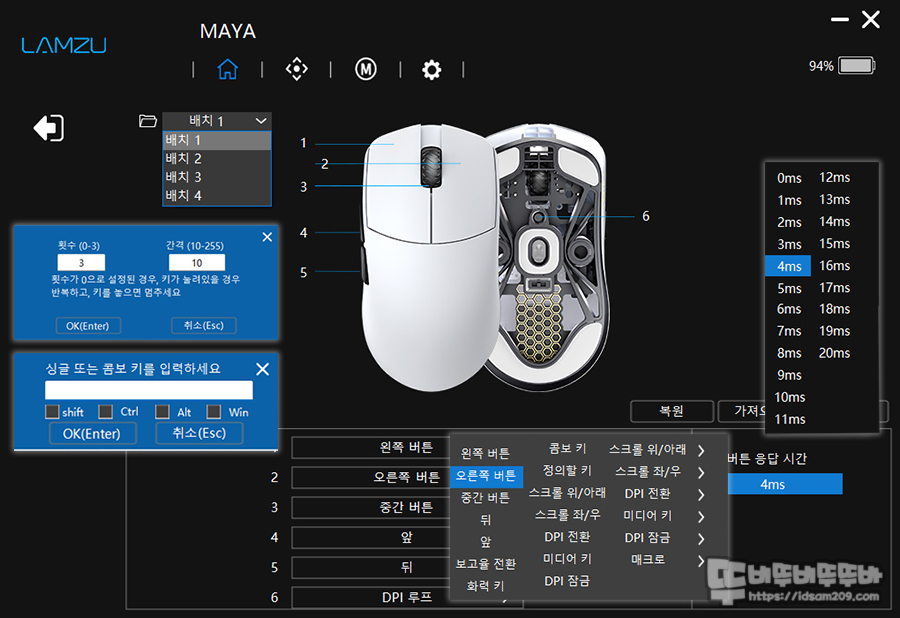Choose 오른쪽 버튼 highlighted menu entry
This screenshot has height=618, width=900.
click(486, 476)
